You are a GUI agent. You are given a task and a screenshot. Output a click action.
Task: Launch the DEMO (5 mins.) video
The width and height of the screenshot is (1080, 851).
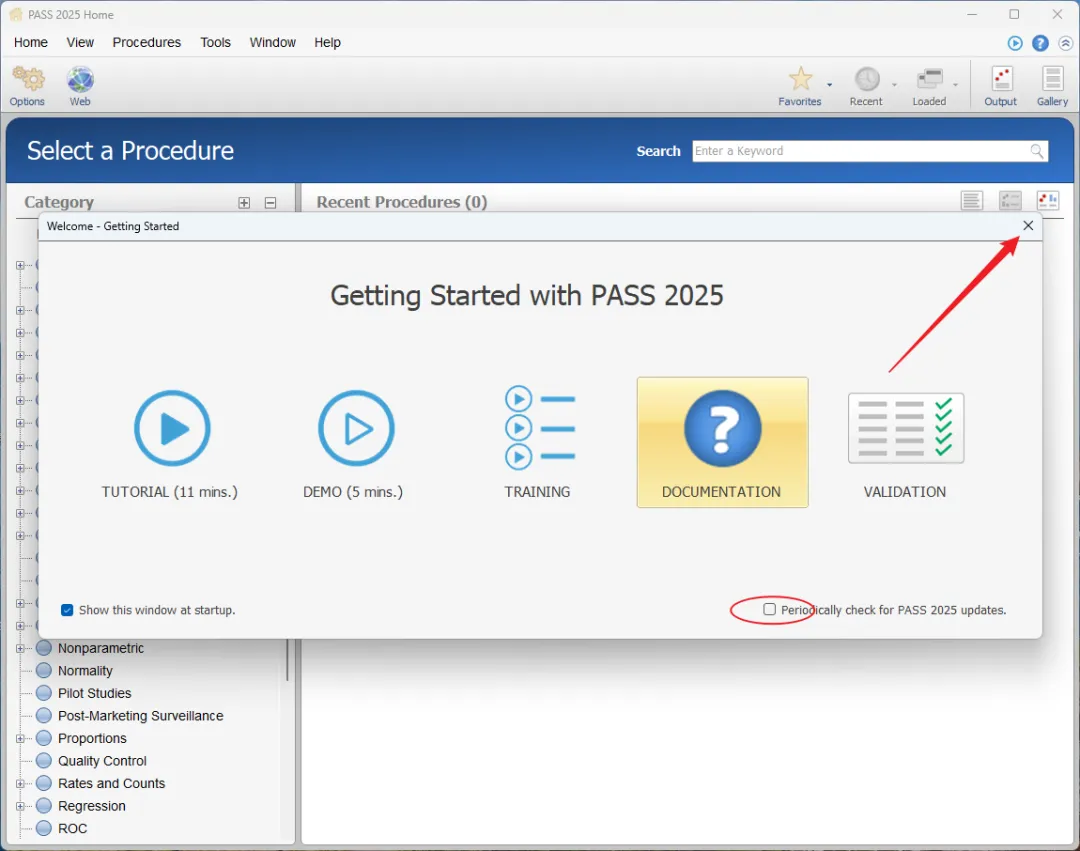pyautogui.click(x=355, y=428)
